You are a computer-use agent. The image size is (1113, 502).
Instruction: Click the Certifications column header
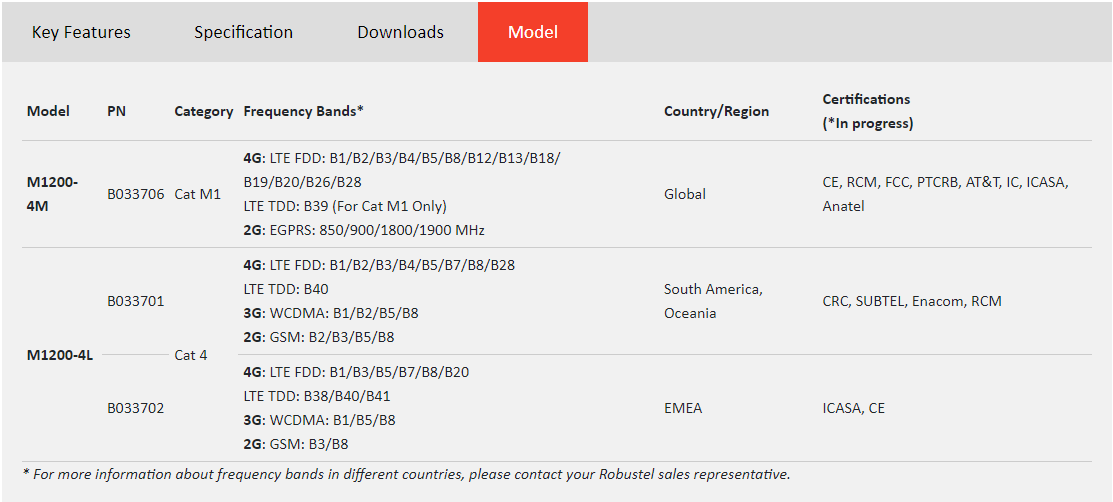(x=867, y=111)
